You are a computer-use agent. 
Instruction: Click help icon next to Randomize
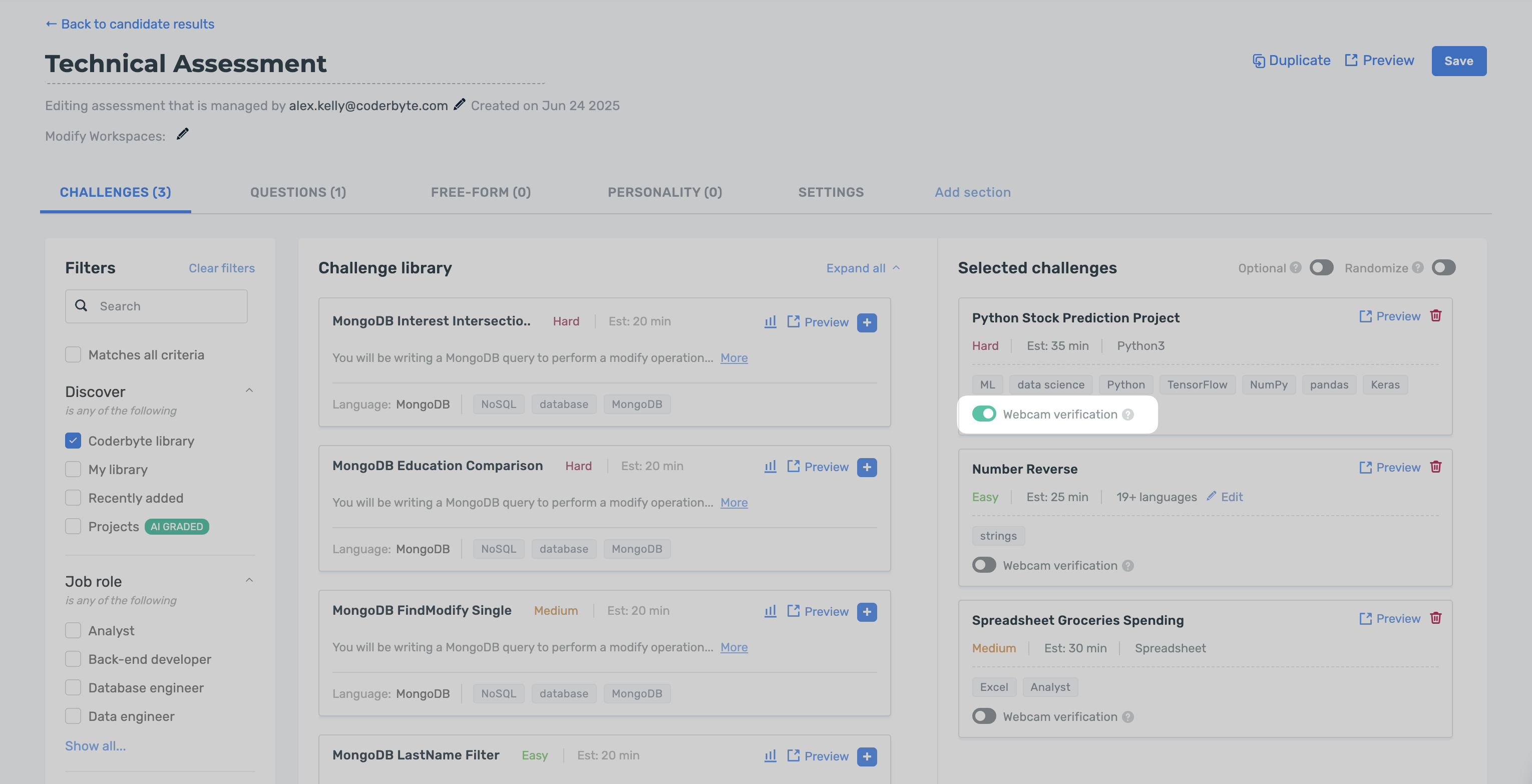coord(1418,268)
